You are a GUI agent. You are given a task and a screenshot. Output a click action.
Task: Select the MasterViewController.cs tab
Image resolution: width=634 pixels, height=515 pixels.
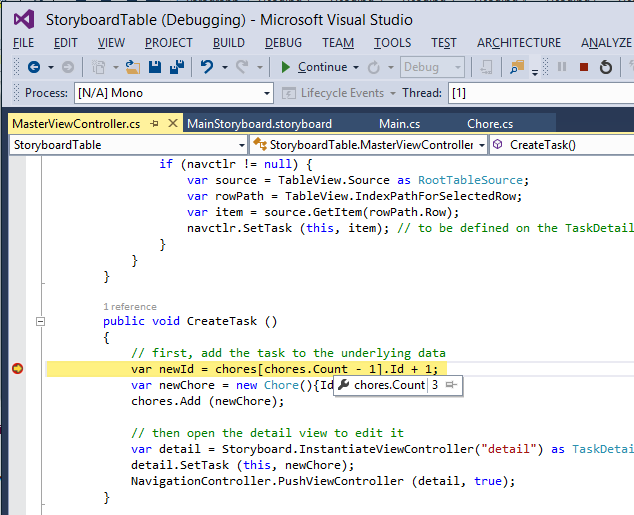[x=76, y=124]
